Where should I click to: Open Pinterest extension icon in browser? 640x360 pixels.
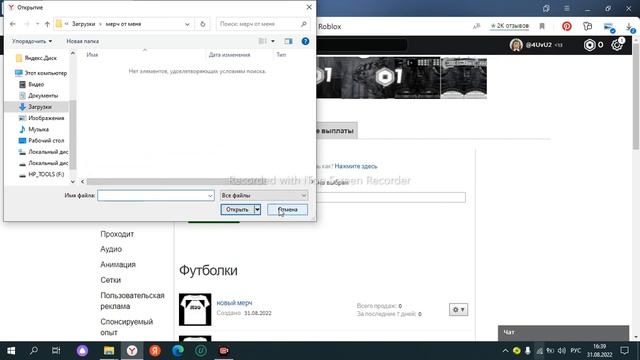567,26
